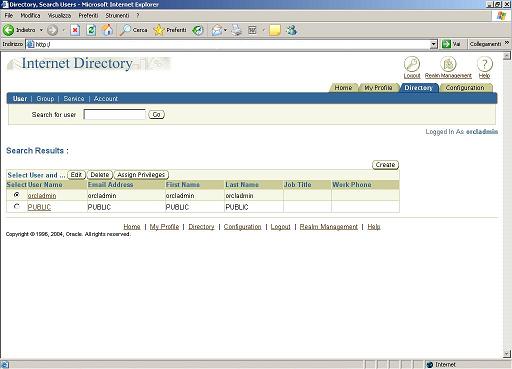Viewport: 512px width, 369px height.
Task: Expand the Collegamenti links chevron
Action: point(507,43)
